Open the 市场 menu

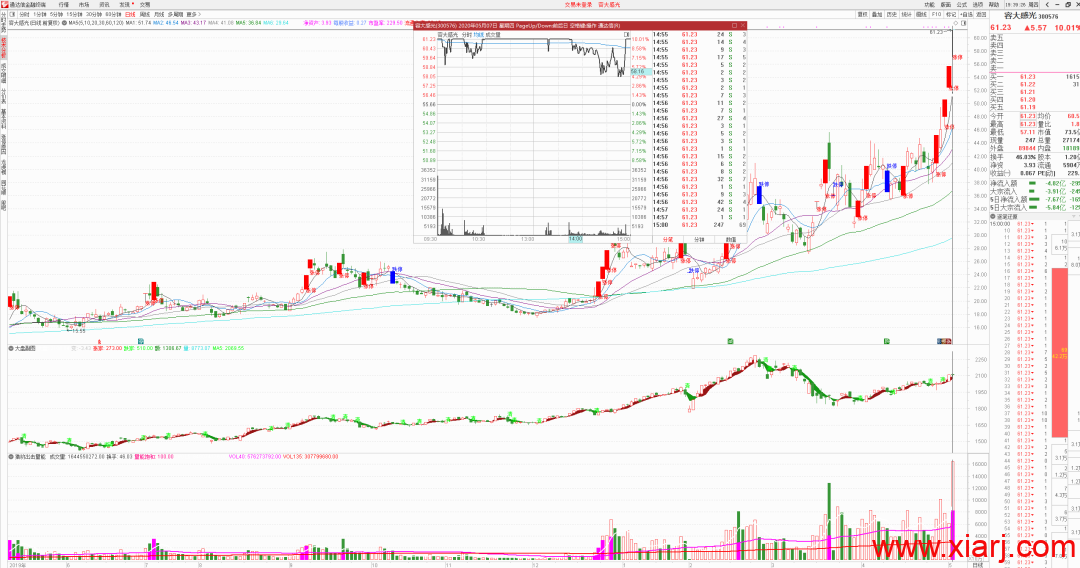coord(84,5)
